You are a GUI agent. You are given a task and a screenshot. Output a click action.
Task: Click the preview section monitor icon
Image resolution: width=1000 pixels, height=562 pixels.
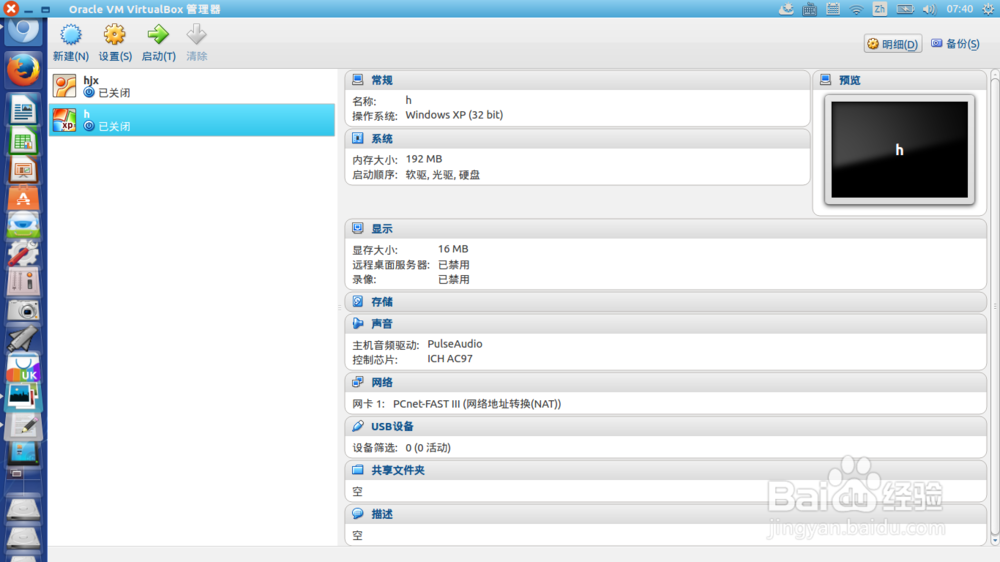(x=826, y=80)
